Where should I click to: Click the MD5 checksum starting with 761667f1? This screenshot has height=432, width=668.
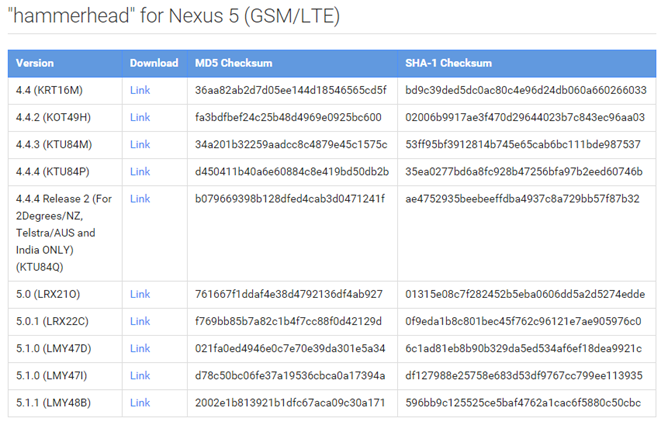289,294
